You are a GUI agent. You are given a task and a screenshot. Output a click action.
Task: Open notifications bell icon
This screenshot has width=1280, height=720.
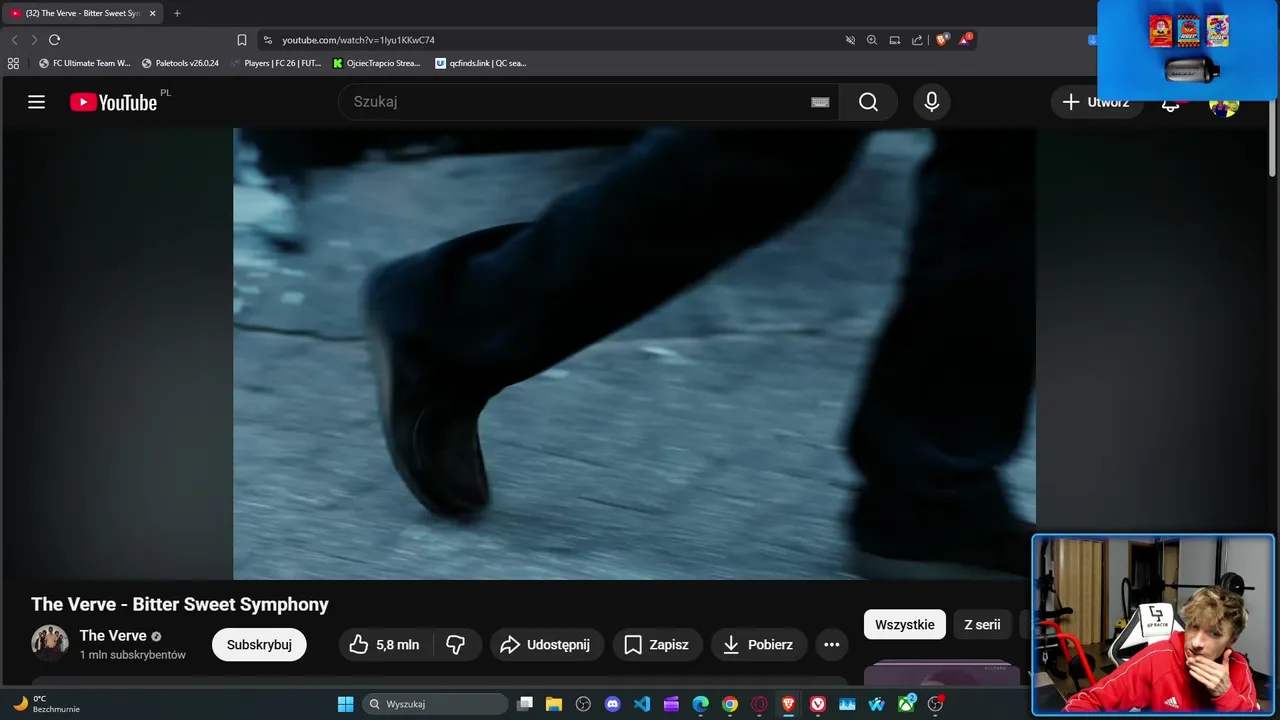[1170, 103]
